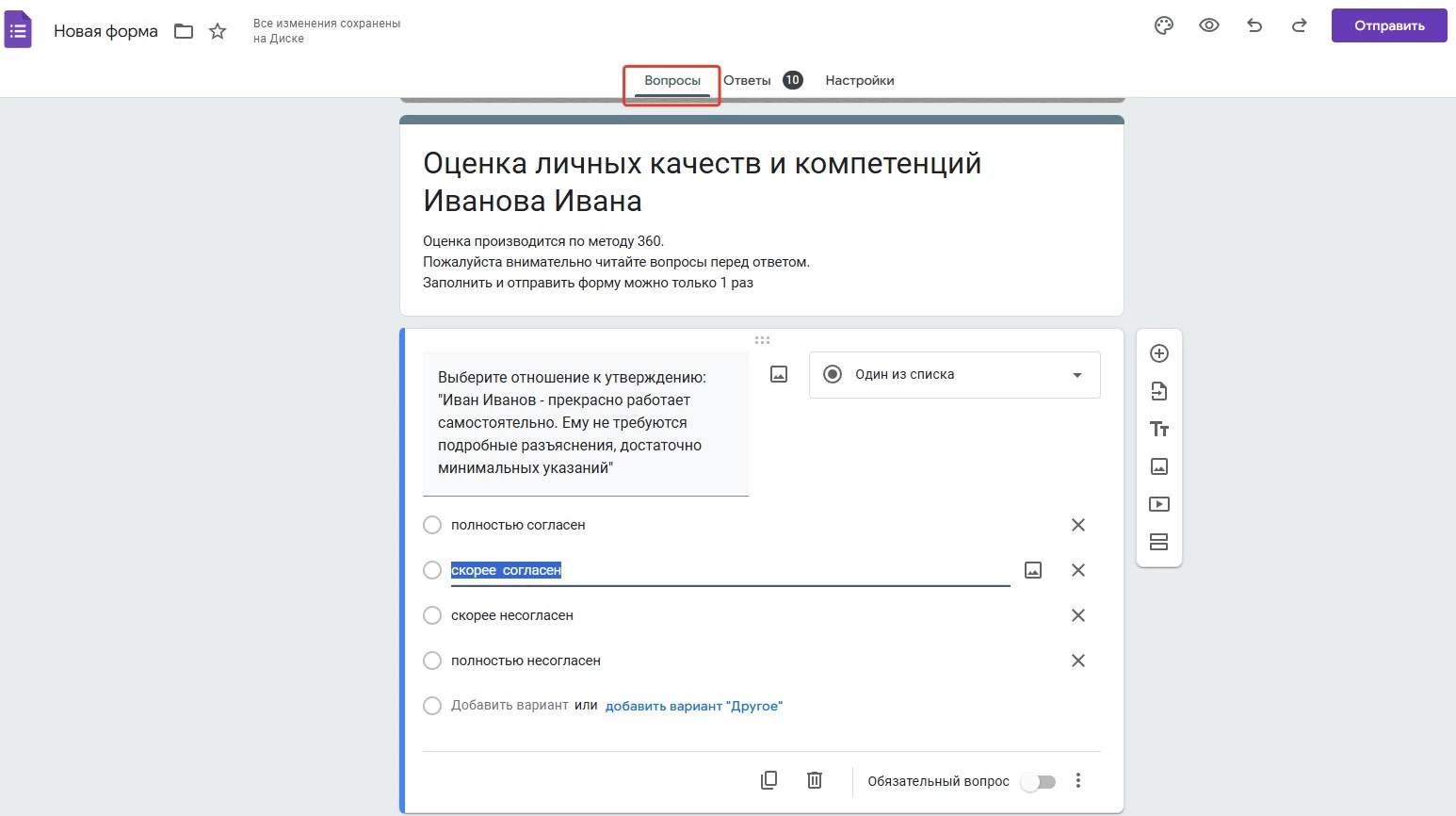Open more options for the question
The image size is (1456, 816).
[1078, 780]
